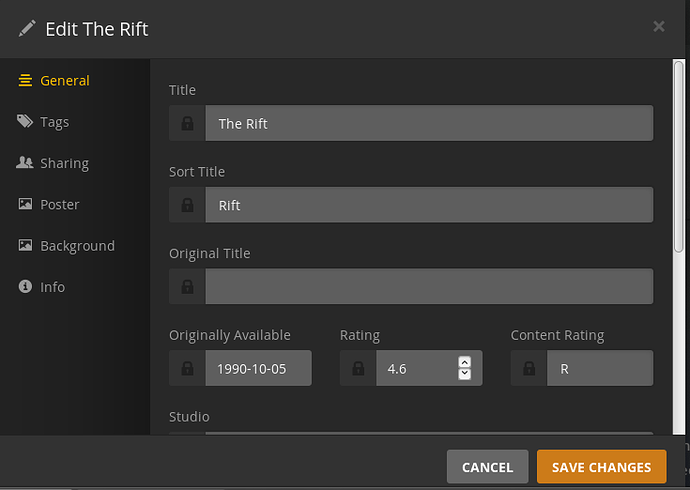Click the Background image icon
The height and width of the screenshot is (490, 690).
point(25,246)
